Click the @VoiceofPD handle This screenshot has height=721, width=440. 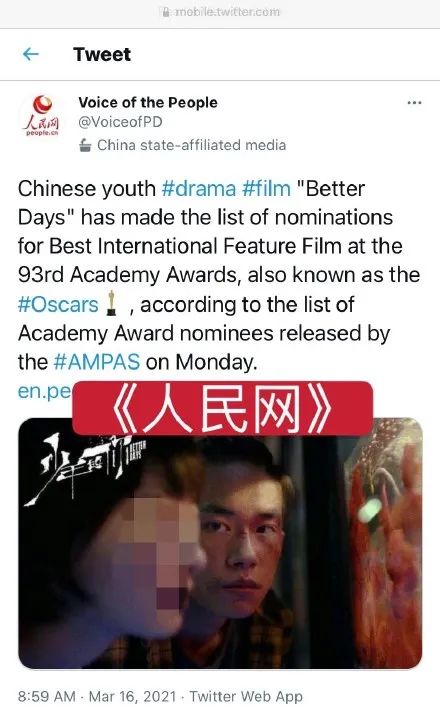click(120, 122)
